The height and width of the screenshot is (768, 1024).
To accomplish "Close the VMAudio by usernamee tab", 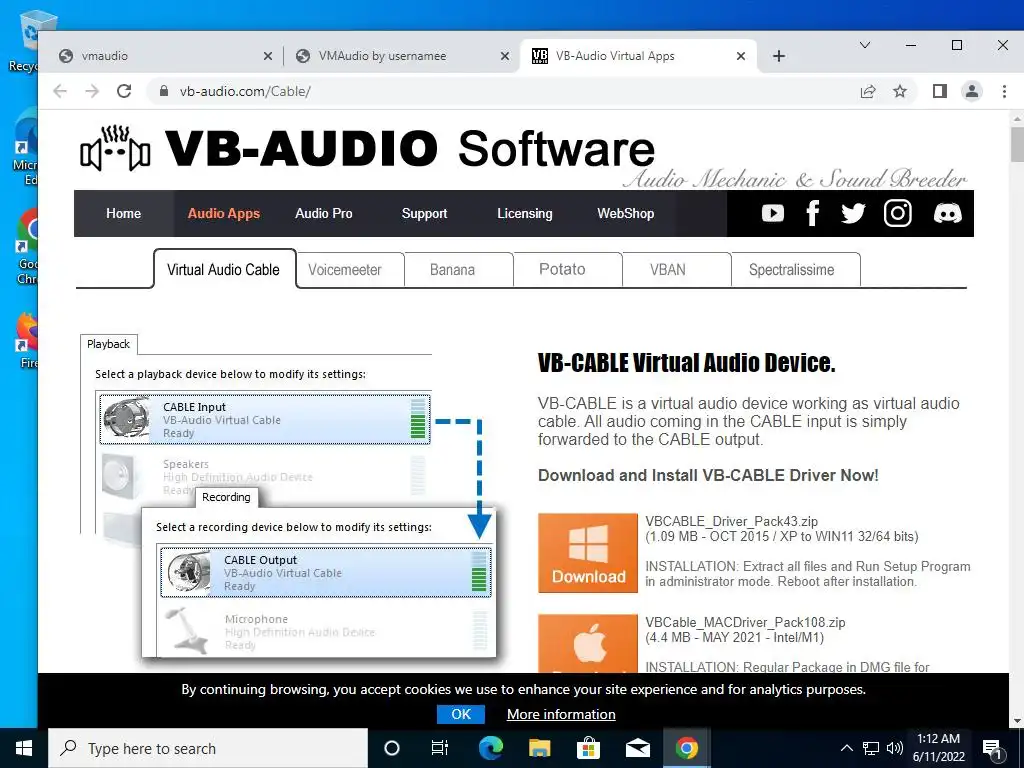I will click(x=505, y=56).
